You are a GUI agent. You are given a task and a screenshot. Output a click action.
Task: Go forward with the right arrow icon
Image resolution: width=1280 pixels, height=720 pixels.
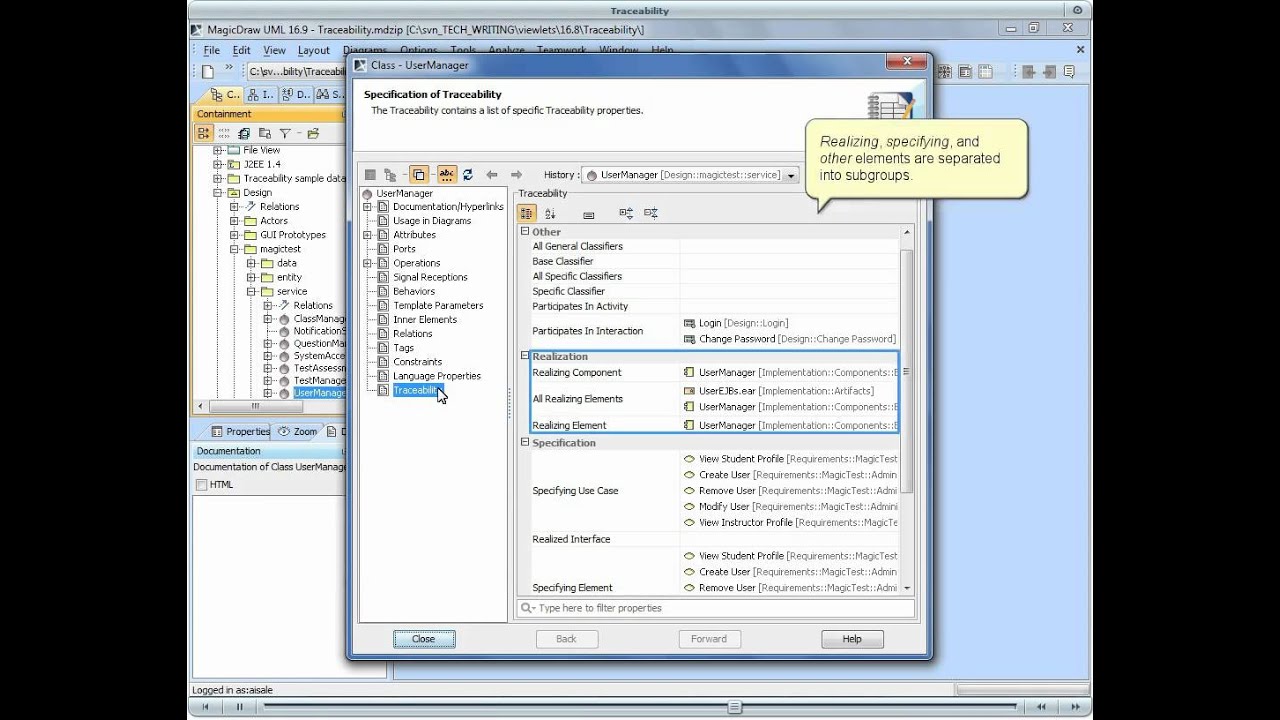pyautogui.click(x=516, y=175)
